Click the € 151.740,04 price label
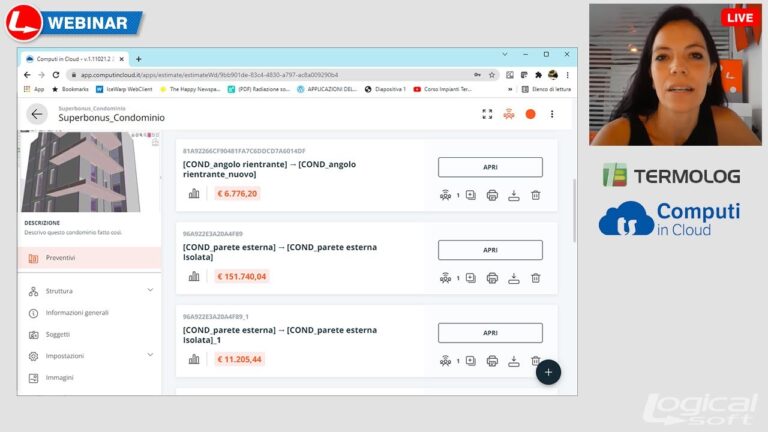This screenshot has height=432, width=768. click(x=241, y=276)
